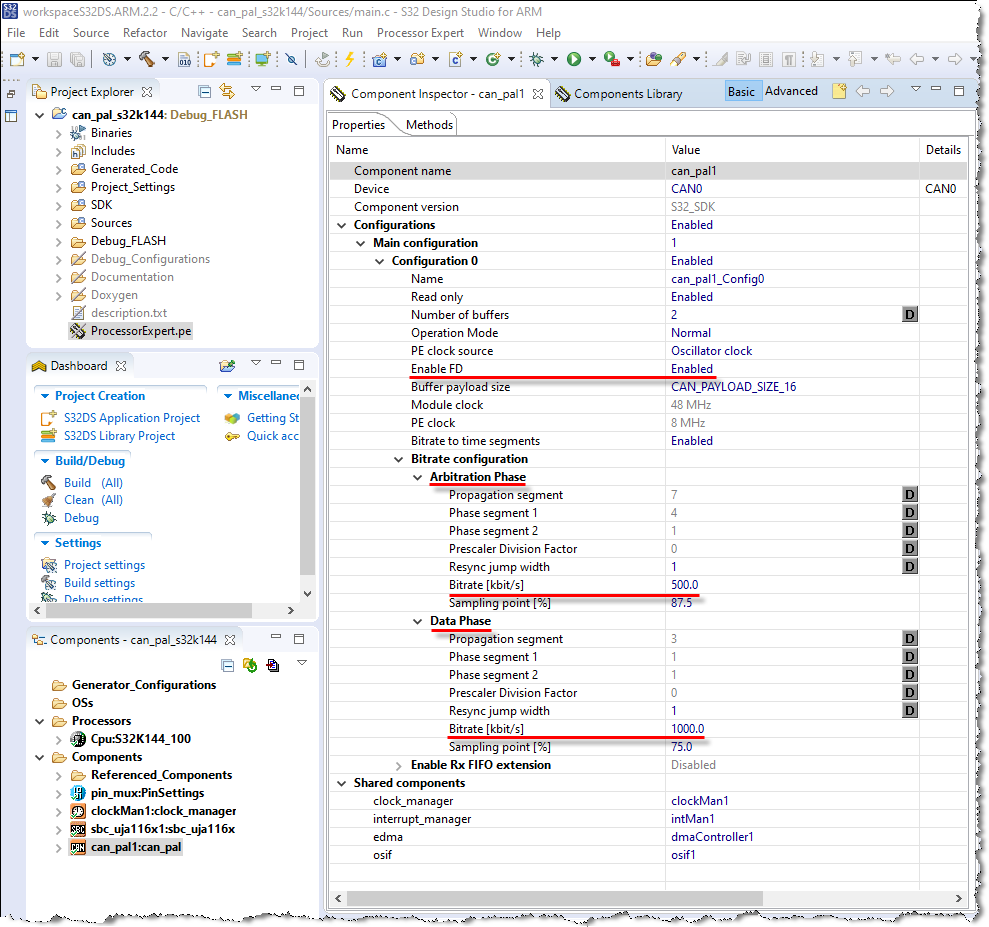The height and width of the screenshot is (927, 989).
Task: Click S32DS Library Project link
Action: (119, 436)
